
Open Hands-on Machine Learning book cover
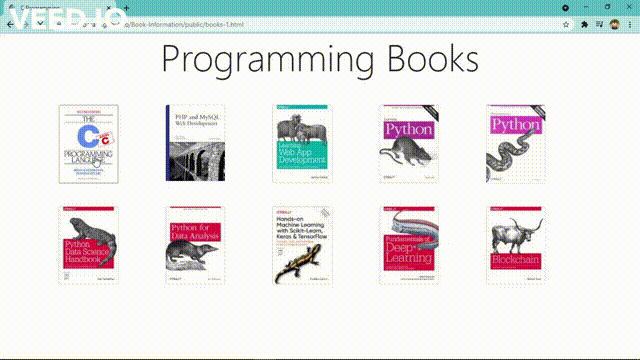(302, 245)
